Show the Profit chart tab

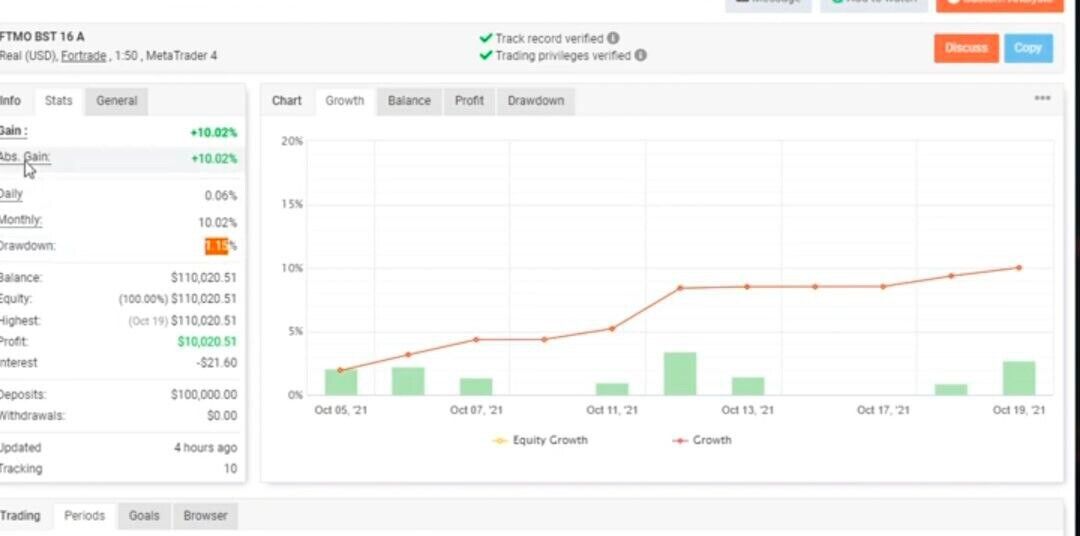[469, 101]
